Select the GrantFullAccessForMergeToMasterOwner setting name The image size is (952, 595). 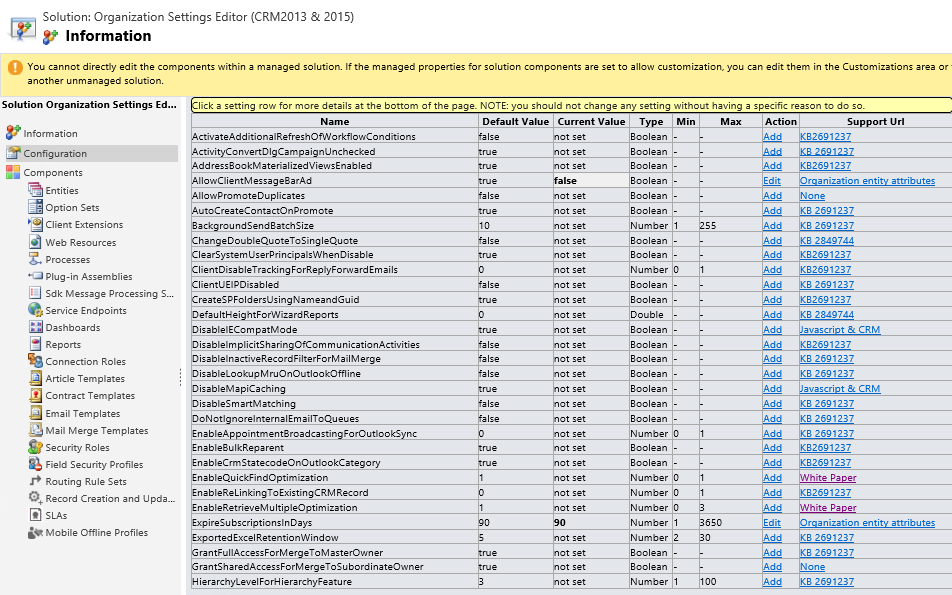tap(287, 552)
